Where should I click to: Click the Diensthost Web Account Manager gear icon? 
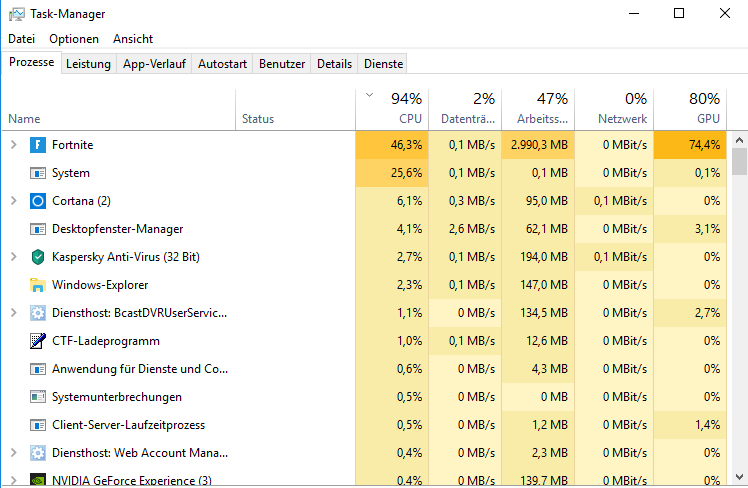[38, 453]
